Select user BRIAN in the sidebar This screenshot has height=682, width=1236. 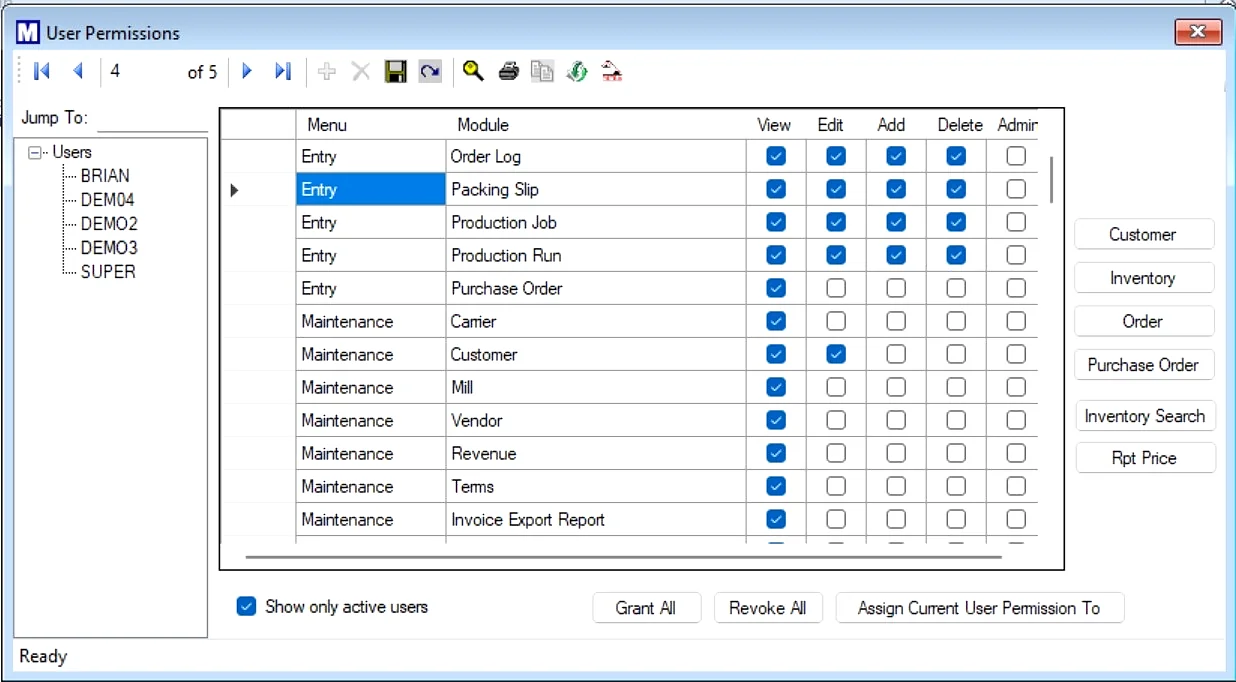(x=105, y=175)
